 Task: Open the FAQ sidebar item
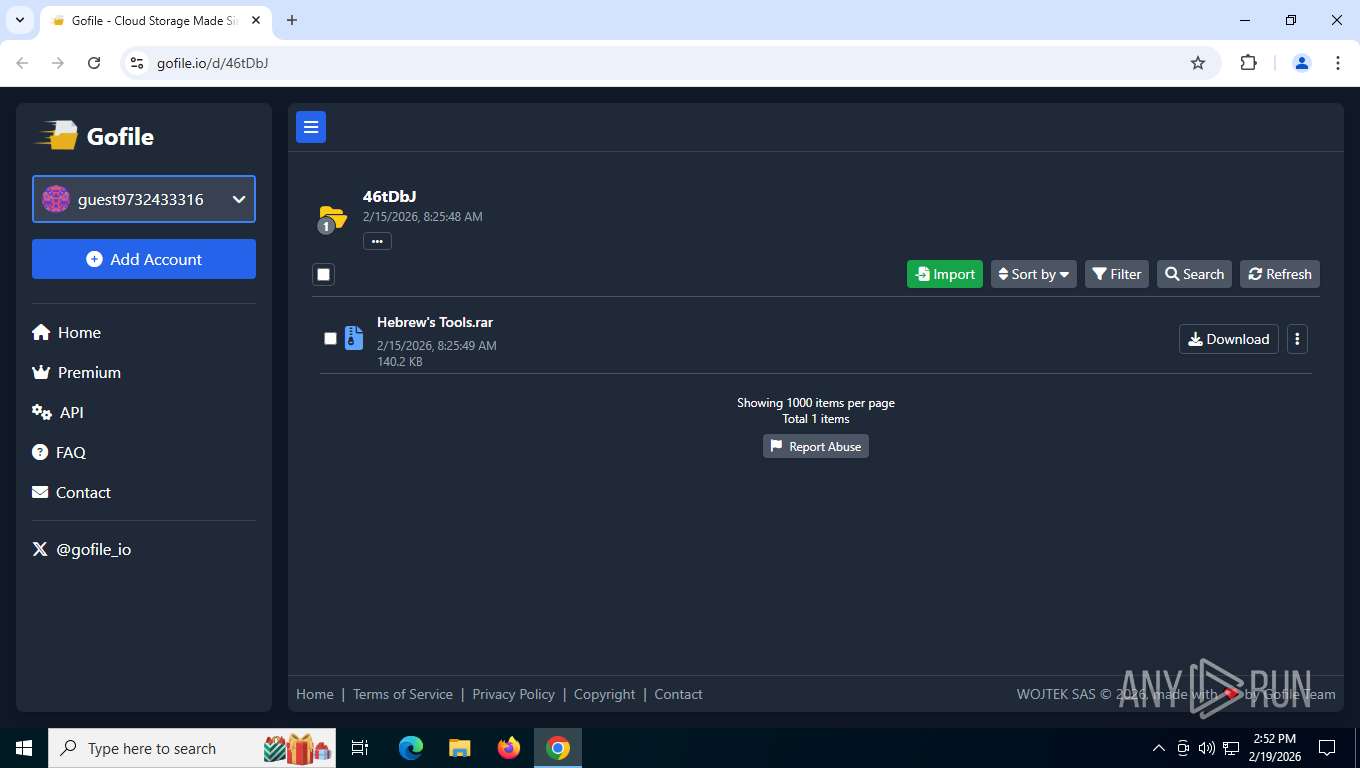pos(59,452)
